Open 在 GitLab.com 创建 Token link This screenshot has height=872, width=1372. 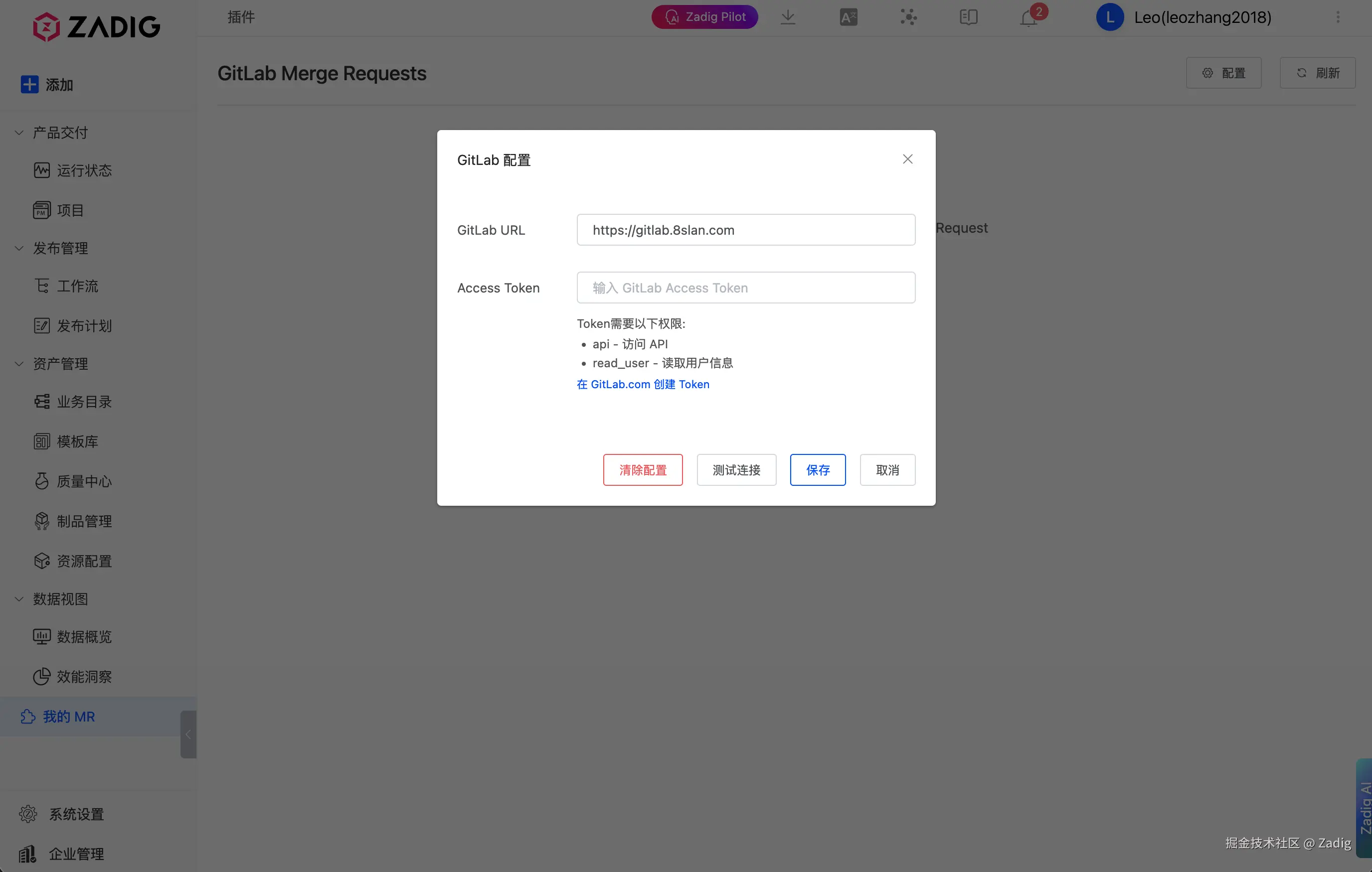point(643,385)
